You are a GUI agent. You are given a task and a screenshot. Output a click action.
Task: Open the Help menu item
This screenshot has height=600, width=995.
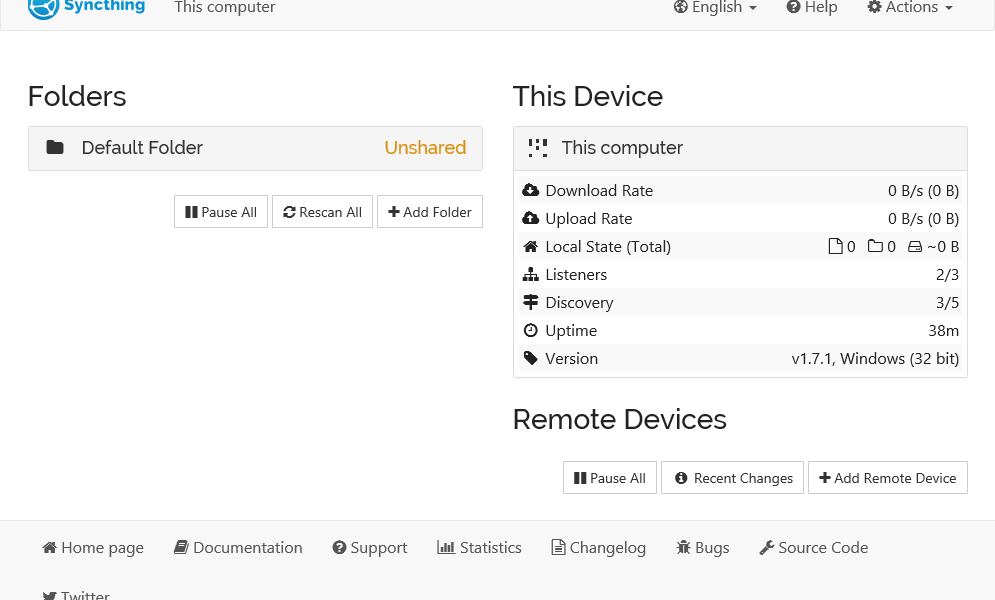tap(811, 8)
